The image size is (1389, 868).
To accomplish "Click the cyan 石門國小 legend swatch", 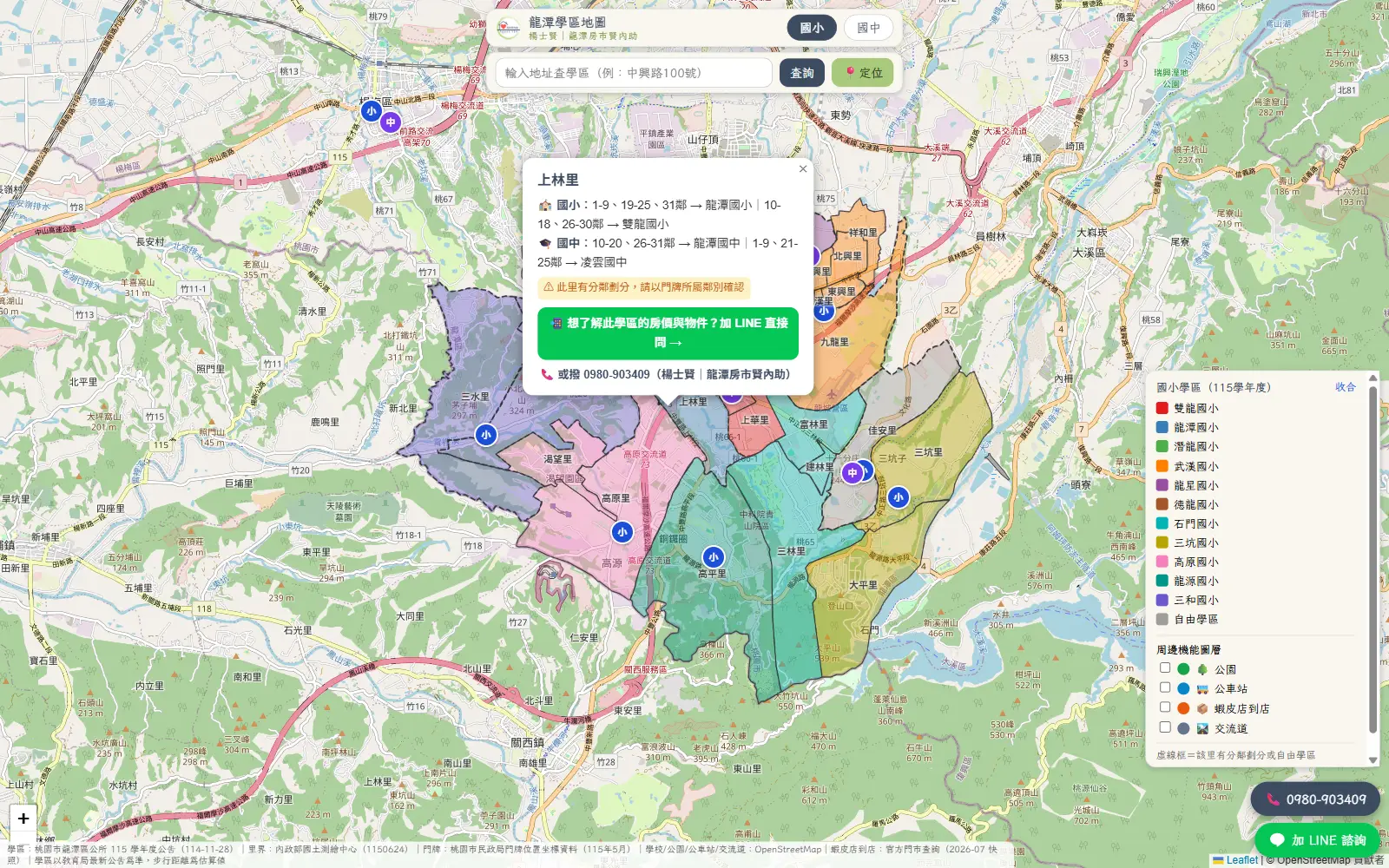I will (x=1162, y=523).
